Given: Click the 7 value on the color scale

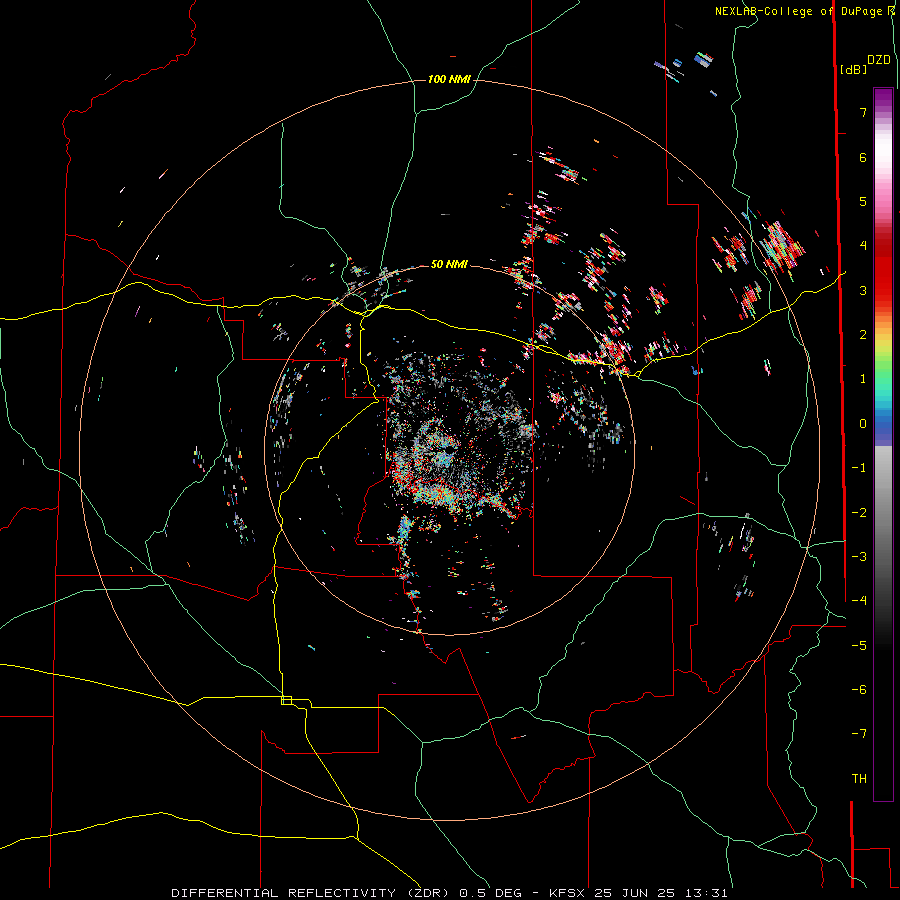Looking at the screenshot, I should coord(863,112).
